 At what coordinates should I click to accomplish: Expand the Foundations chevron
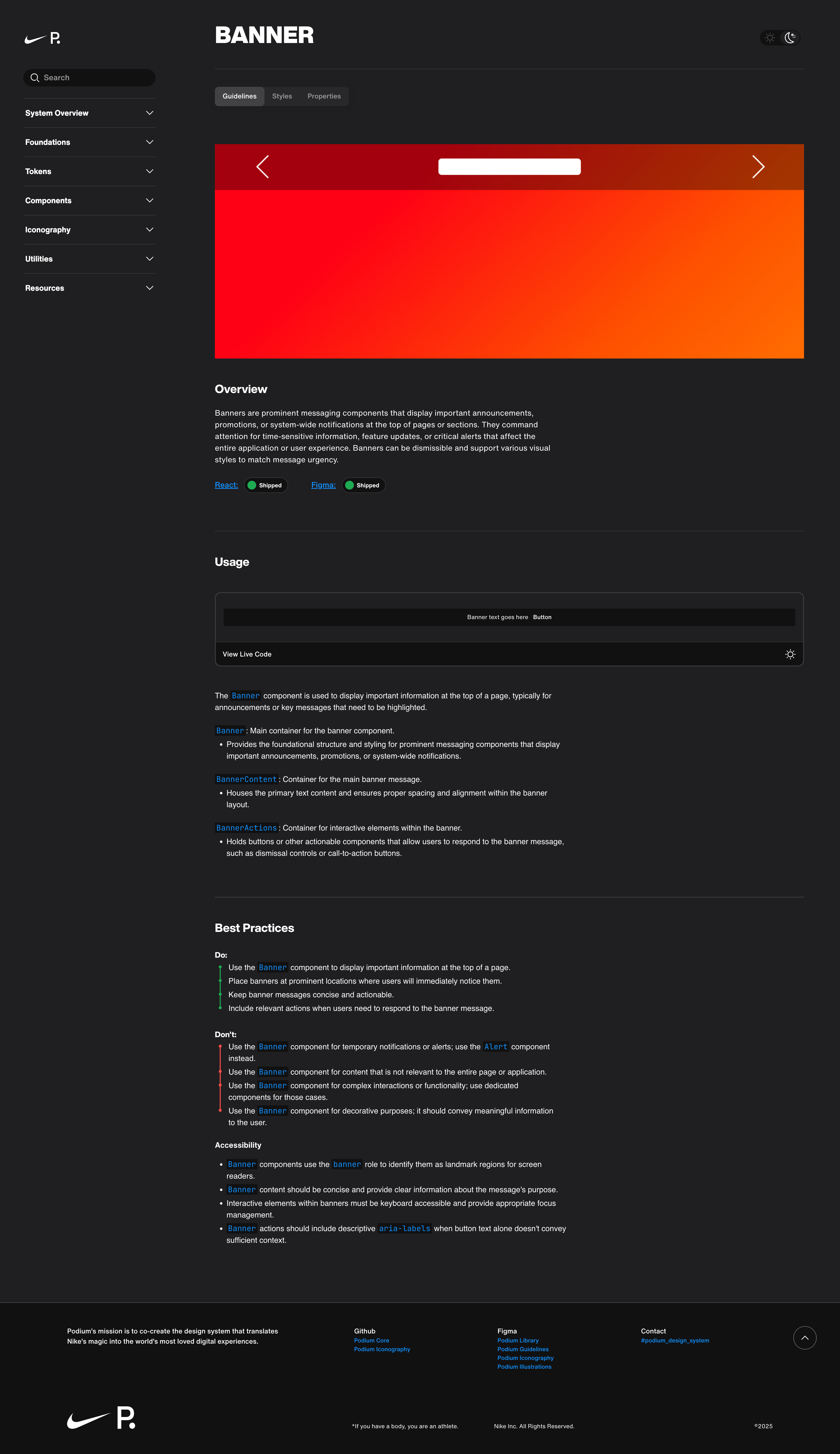coord(149,142)
